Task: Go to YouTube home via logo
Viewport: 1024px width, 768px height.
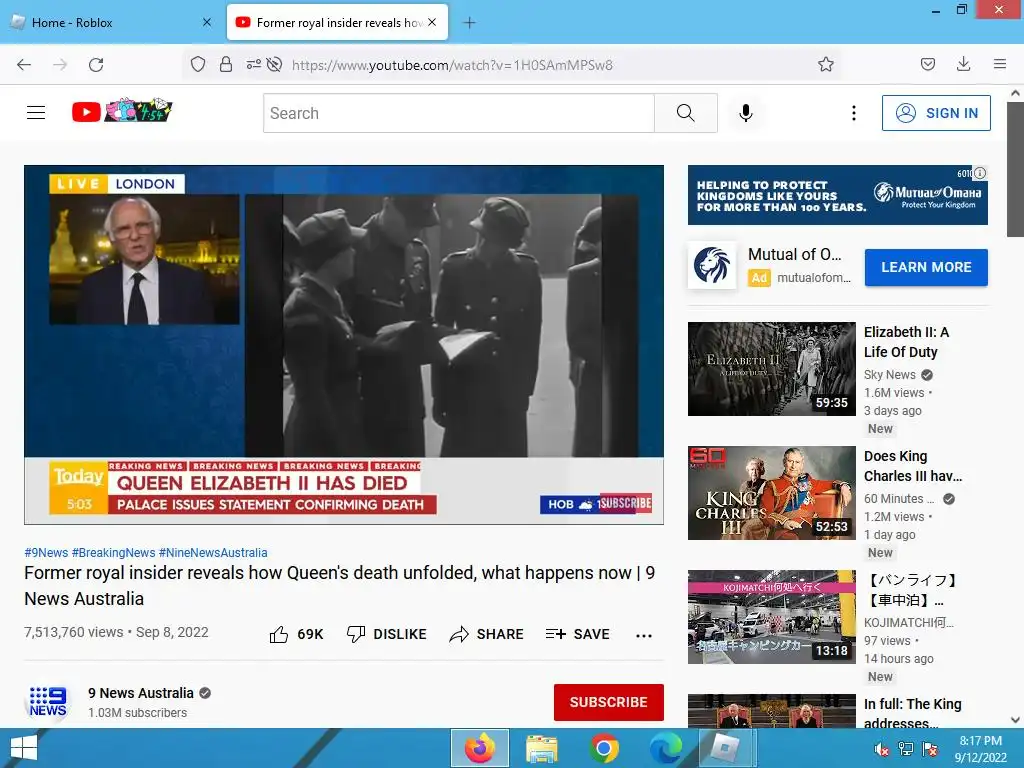Action: click(121, 112)
